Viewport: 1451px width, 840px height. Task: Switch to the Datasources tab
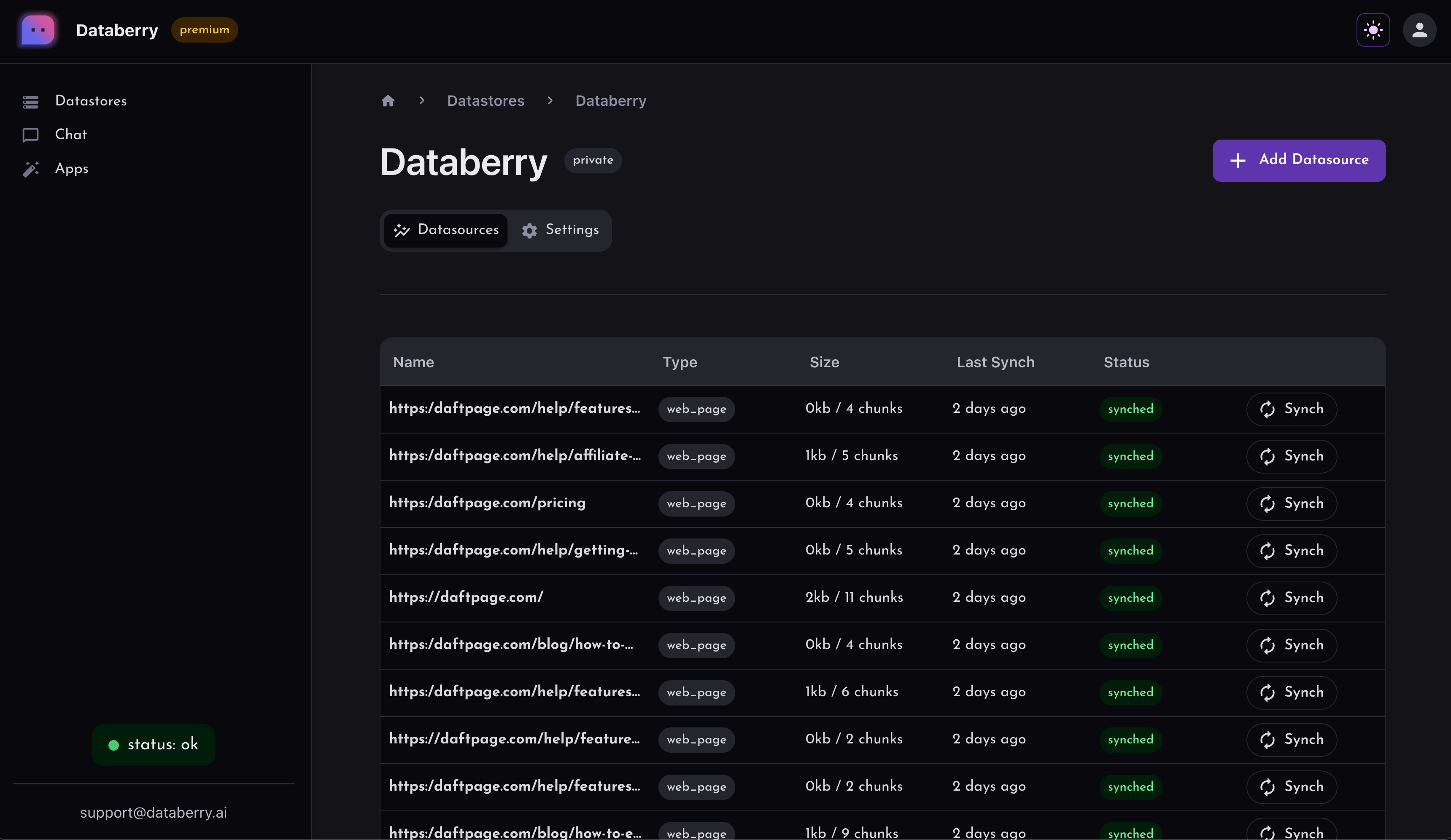pyautogui.click(x=446, y=230)
